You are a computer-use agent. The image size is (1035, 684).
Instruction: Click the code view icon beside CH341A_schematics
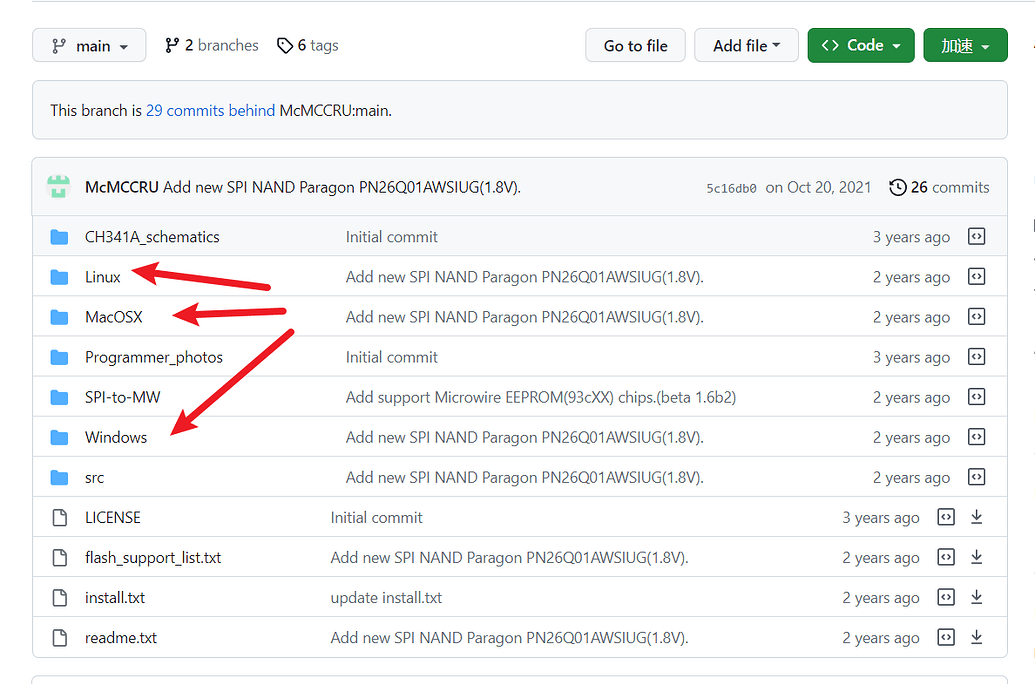coord(976,237)
